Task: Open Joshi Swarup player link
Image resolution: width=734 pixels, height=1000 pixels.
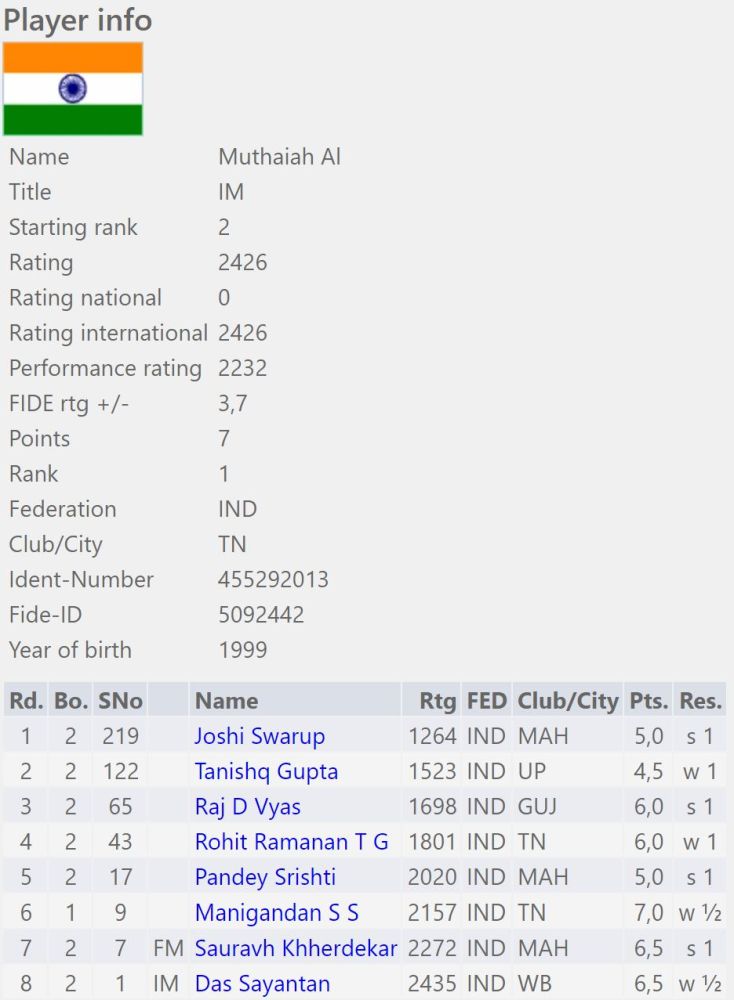Action: pos(259,737)
